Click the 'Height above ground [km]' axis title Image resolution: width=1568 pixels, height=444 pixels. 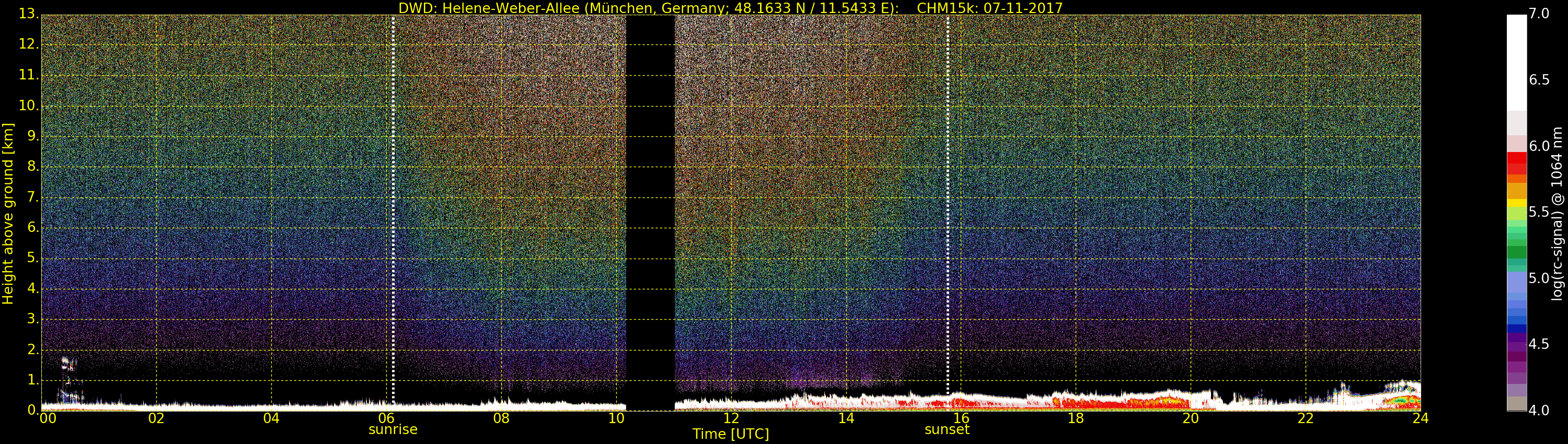(8, 214)
